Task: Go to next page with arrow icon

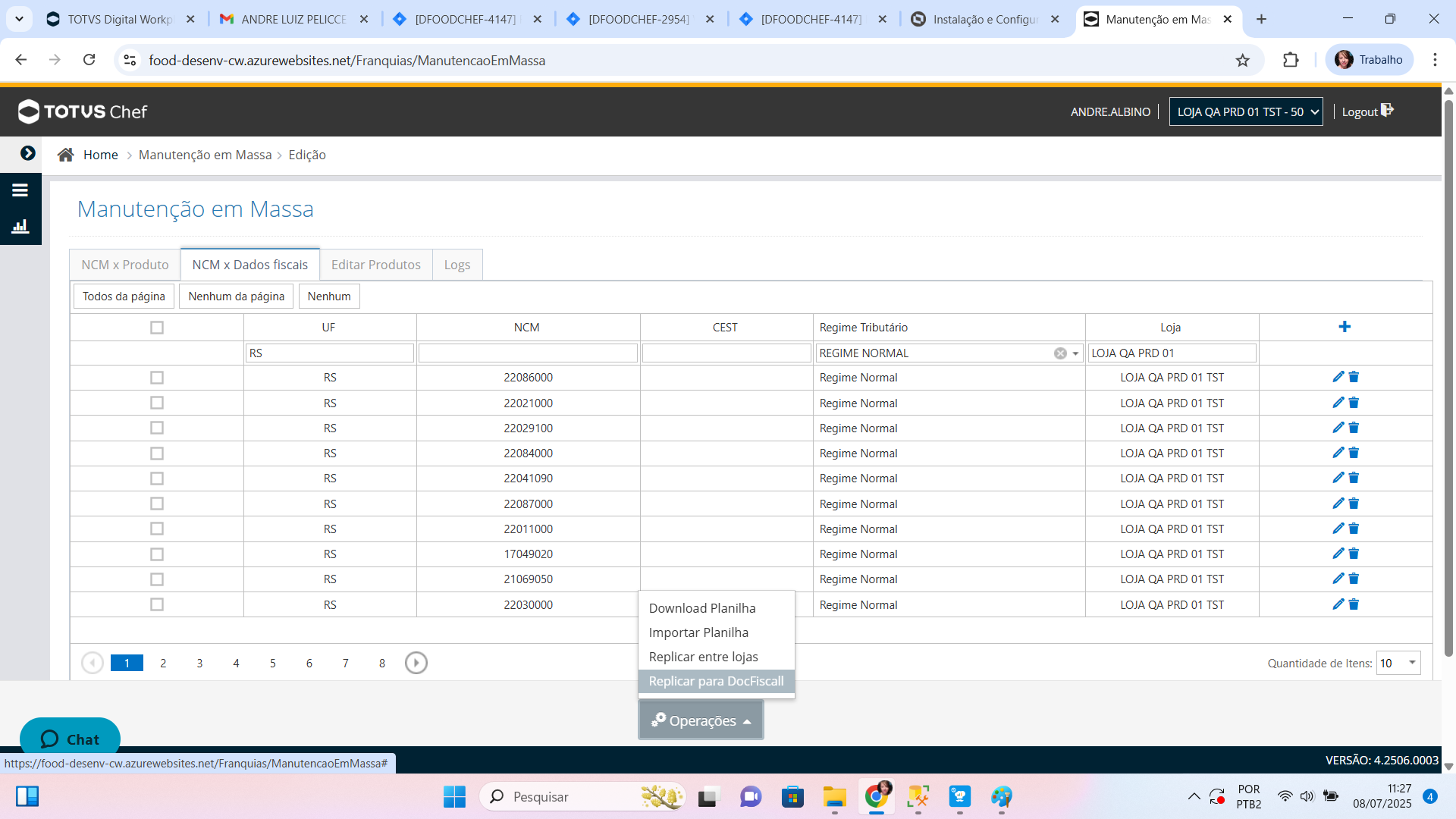Action: coord(416,663)
